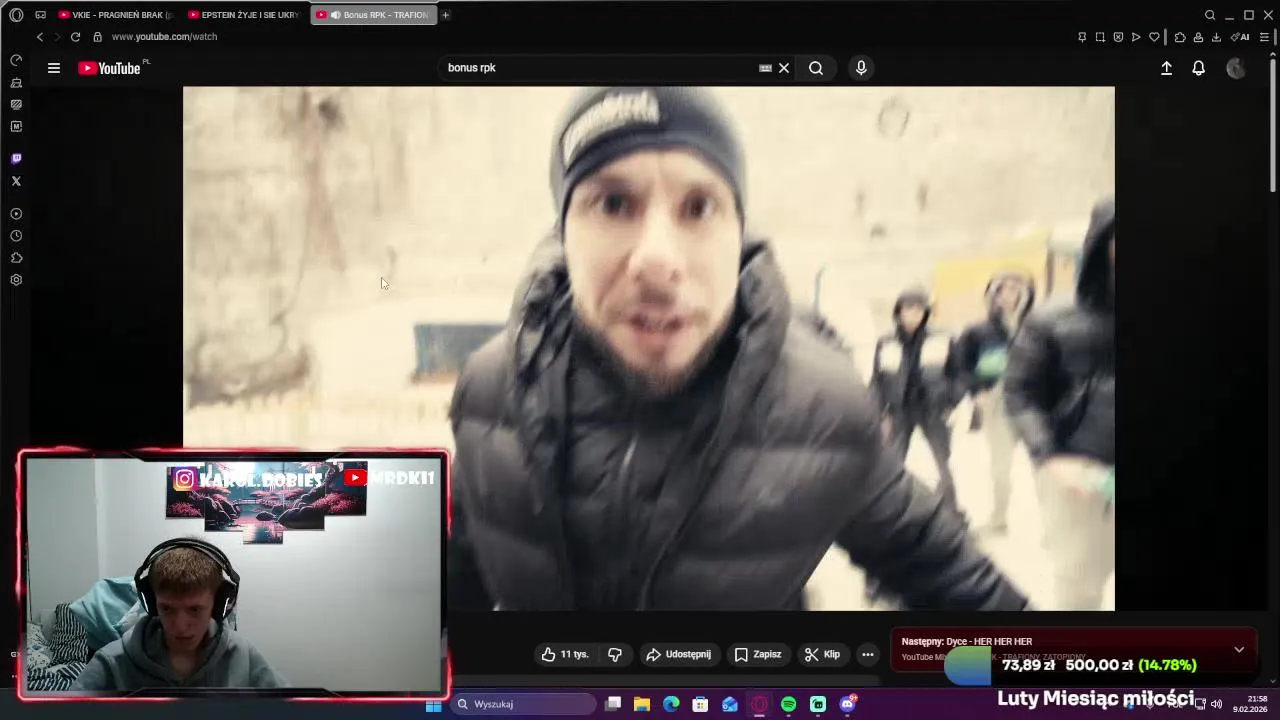Open tab islands workspace icon in tab bar
The width and height of the screenshot is (1280, 720).
(x=40, y=15)
